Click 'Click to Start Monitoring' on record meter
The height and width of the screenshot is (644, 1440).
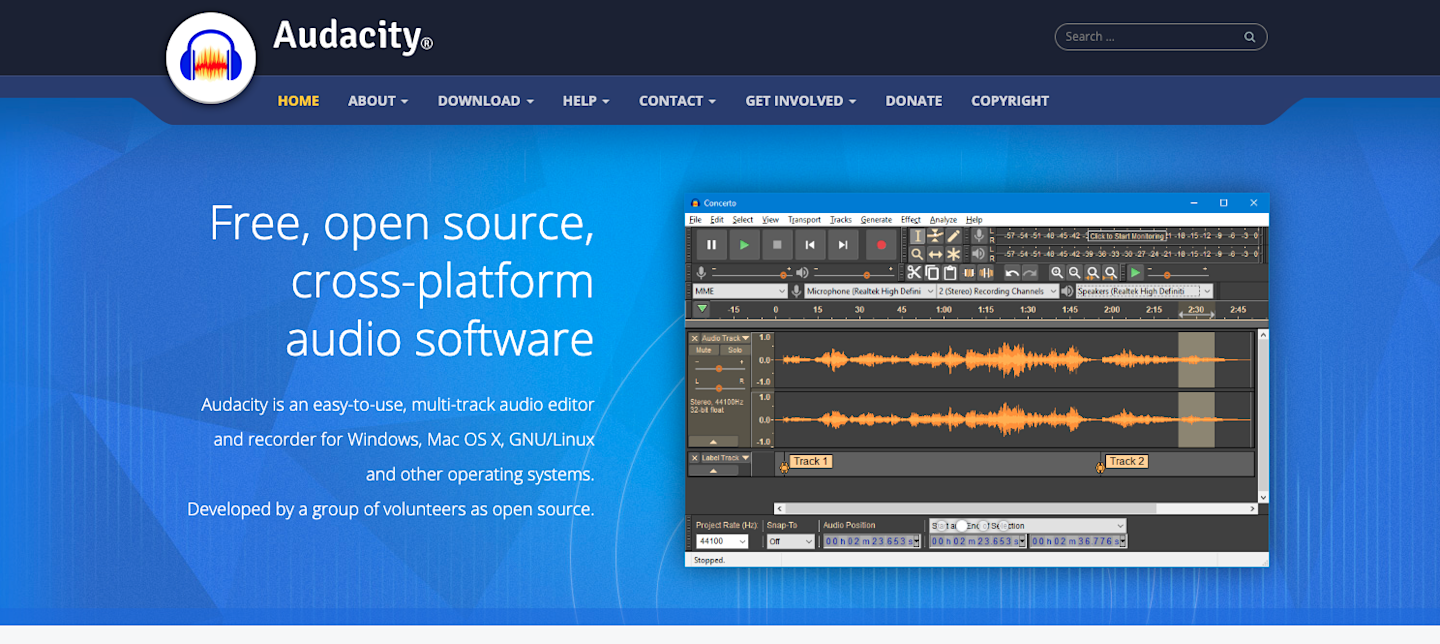[1127, 236]
